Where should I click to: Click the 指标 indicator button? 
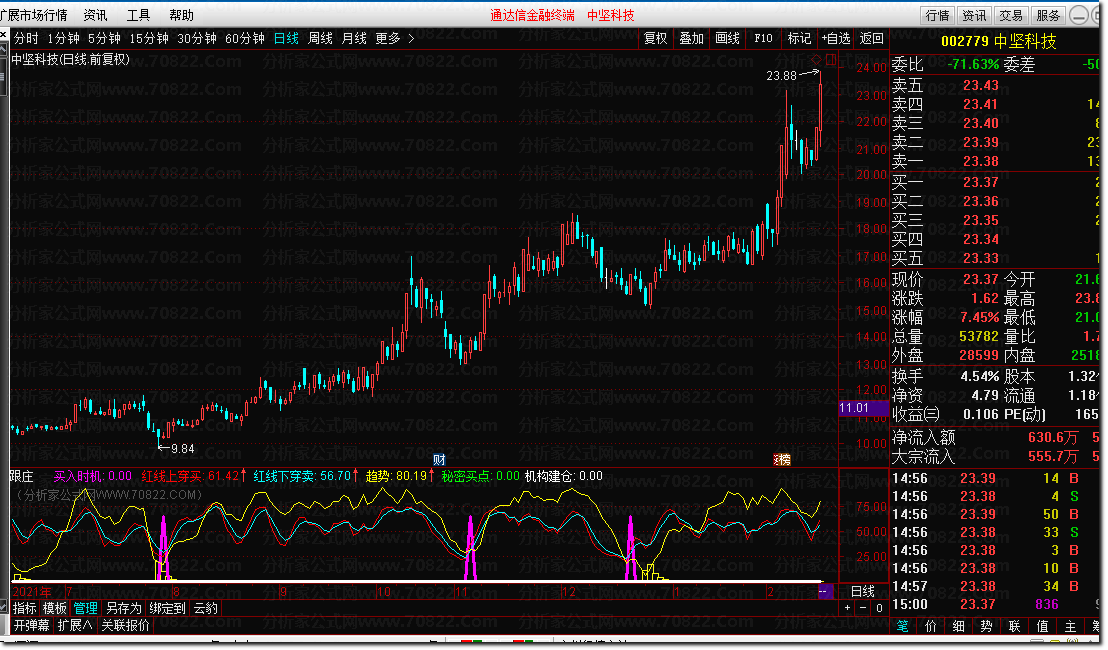click(25, 608)
